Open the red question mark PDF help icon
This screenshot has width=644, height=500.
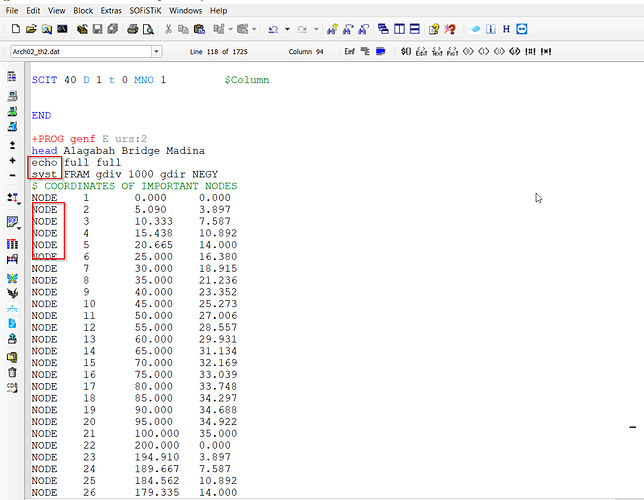(x=450, y=29)
